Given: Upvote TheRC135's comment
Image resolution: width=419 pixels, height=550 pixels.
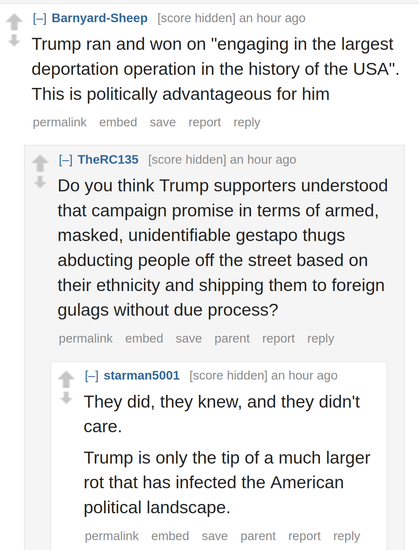Looking at the screenshot, I should point(40,163).
